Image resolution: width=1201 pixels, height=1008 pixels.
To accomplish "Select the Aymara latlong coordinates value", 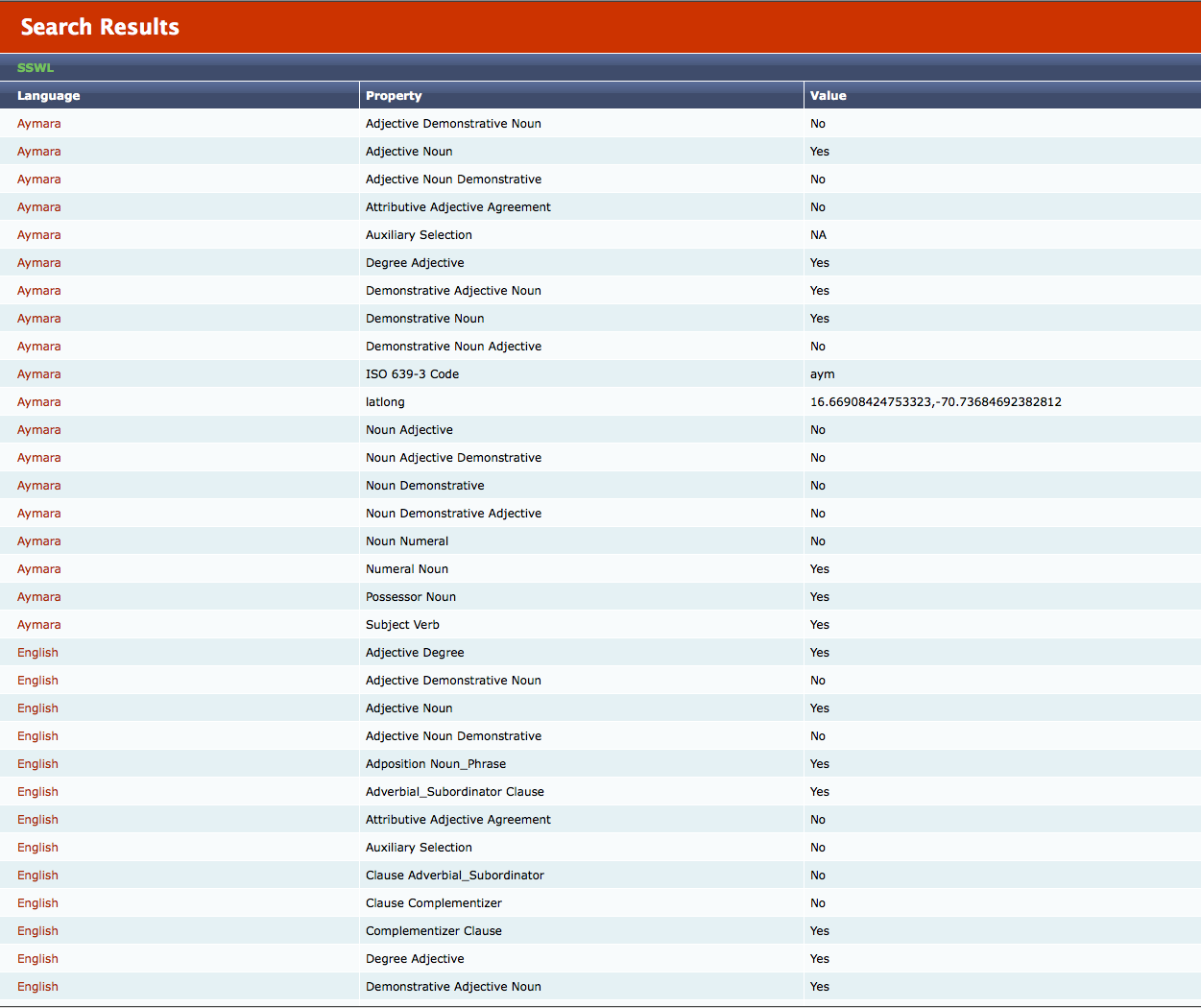I will [935, 402].
